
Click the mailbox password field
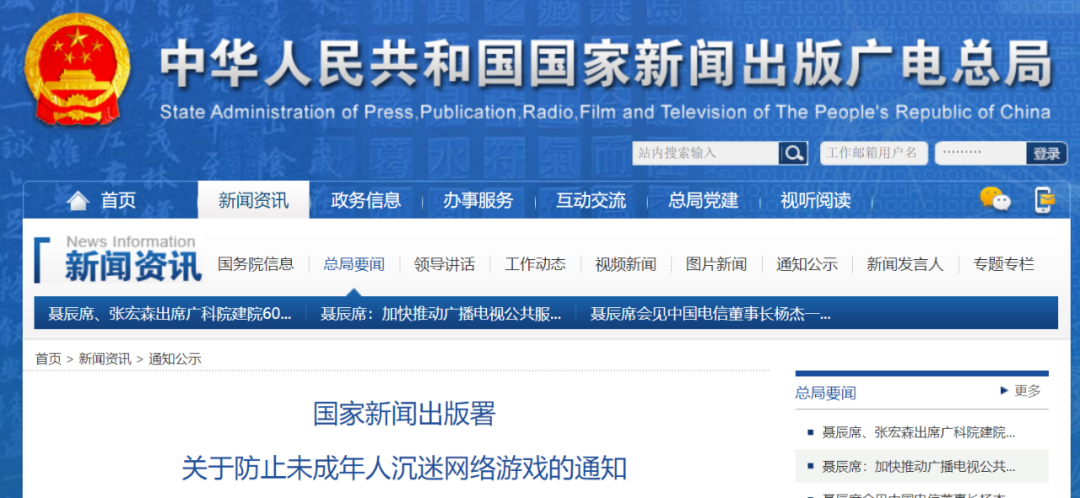(980, 153)
